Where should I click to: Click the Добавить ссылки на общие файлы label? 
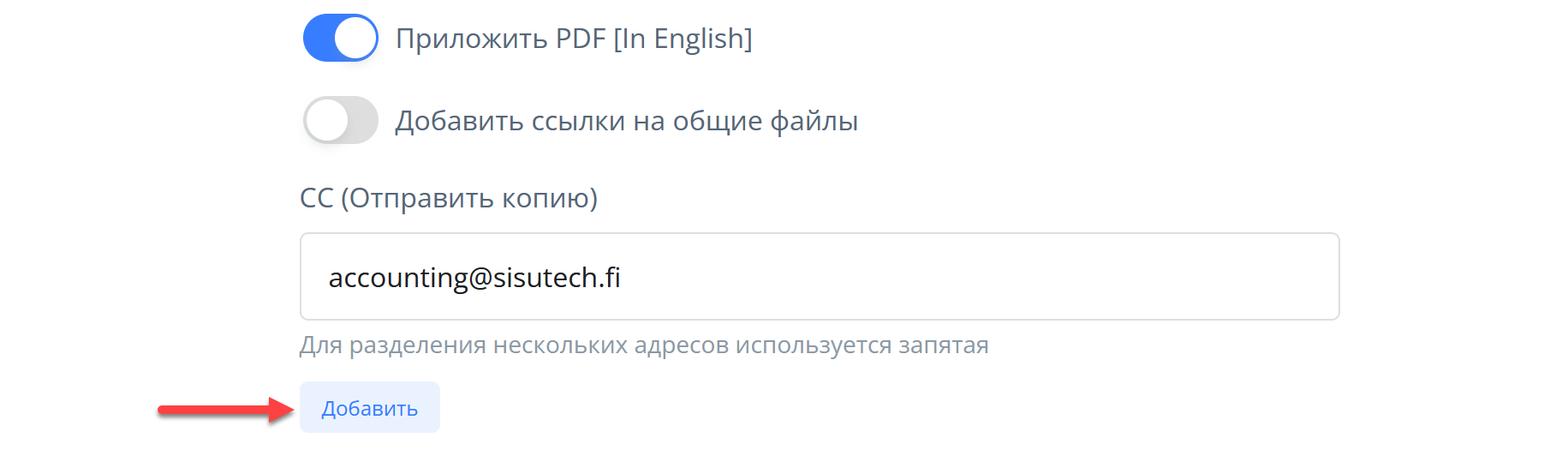click(626, 121)
